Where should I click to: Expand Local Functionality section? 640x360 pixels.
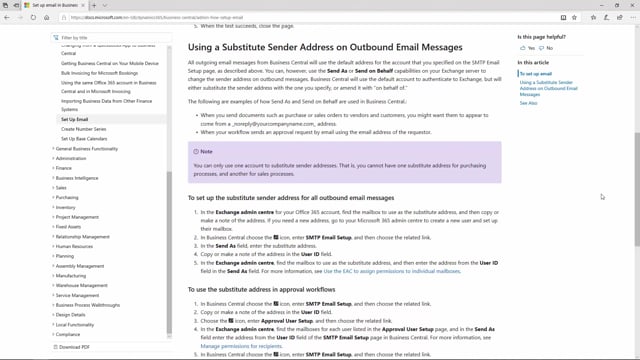(x=75, y=324)
